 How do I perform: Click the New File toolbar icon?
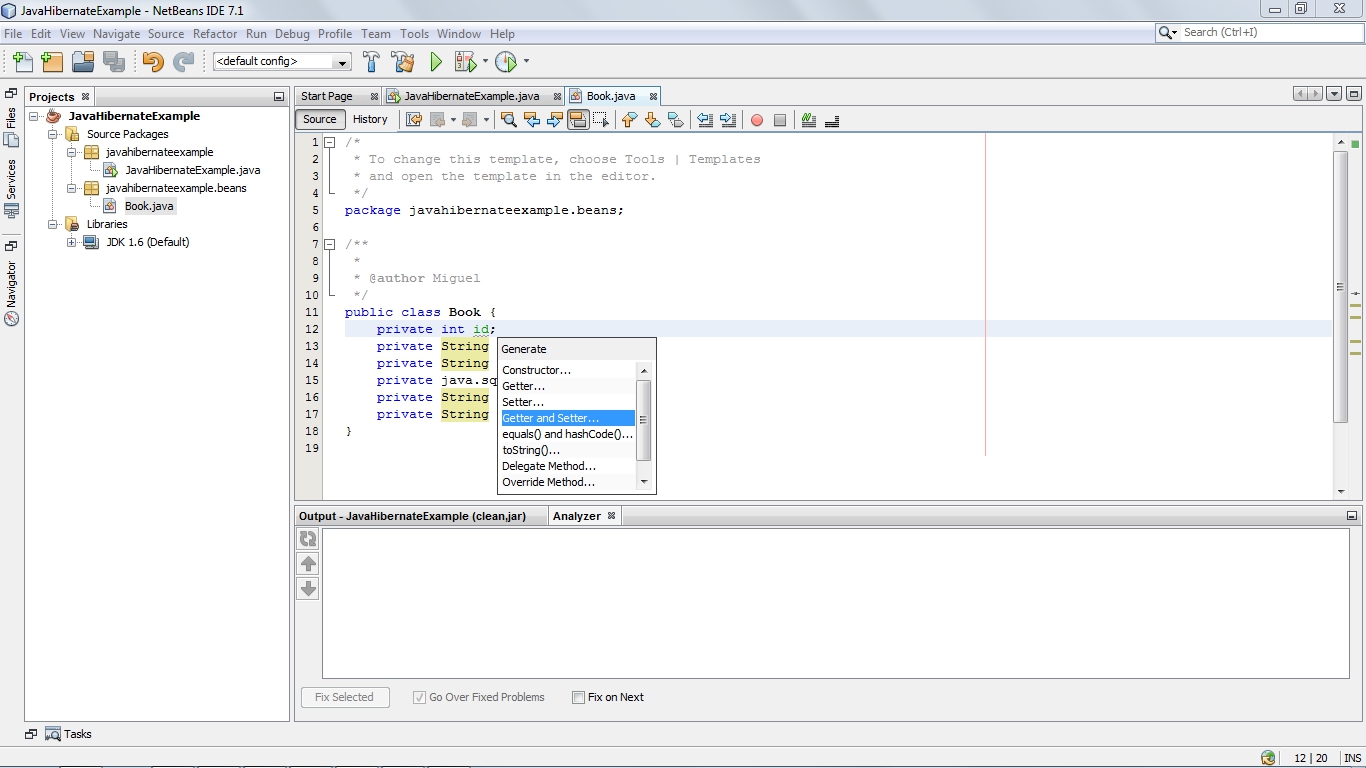(23, 62)
